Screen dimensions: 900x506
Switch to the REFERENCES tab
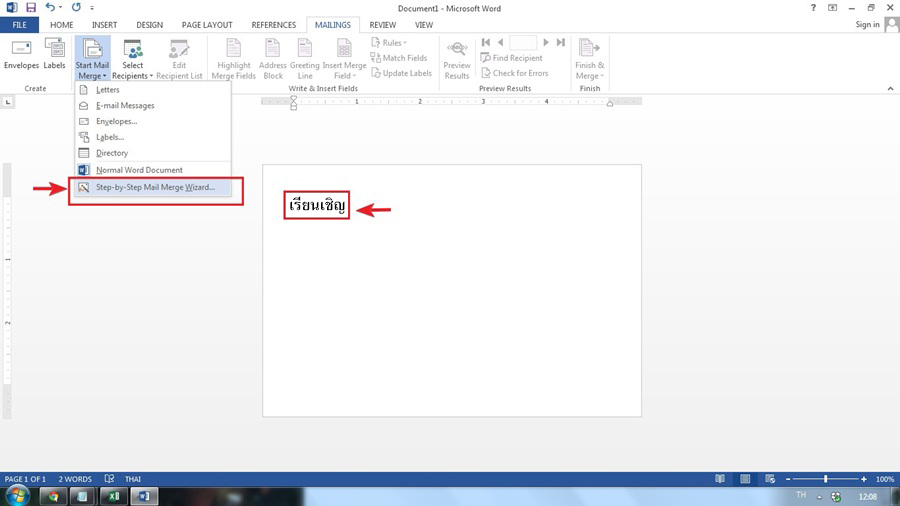(274, 25)
